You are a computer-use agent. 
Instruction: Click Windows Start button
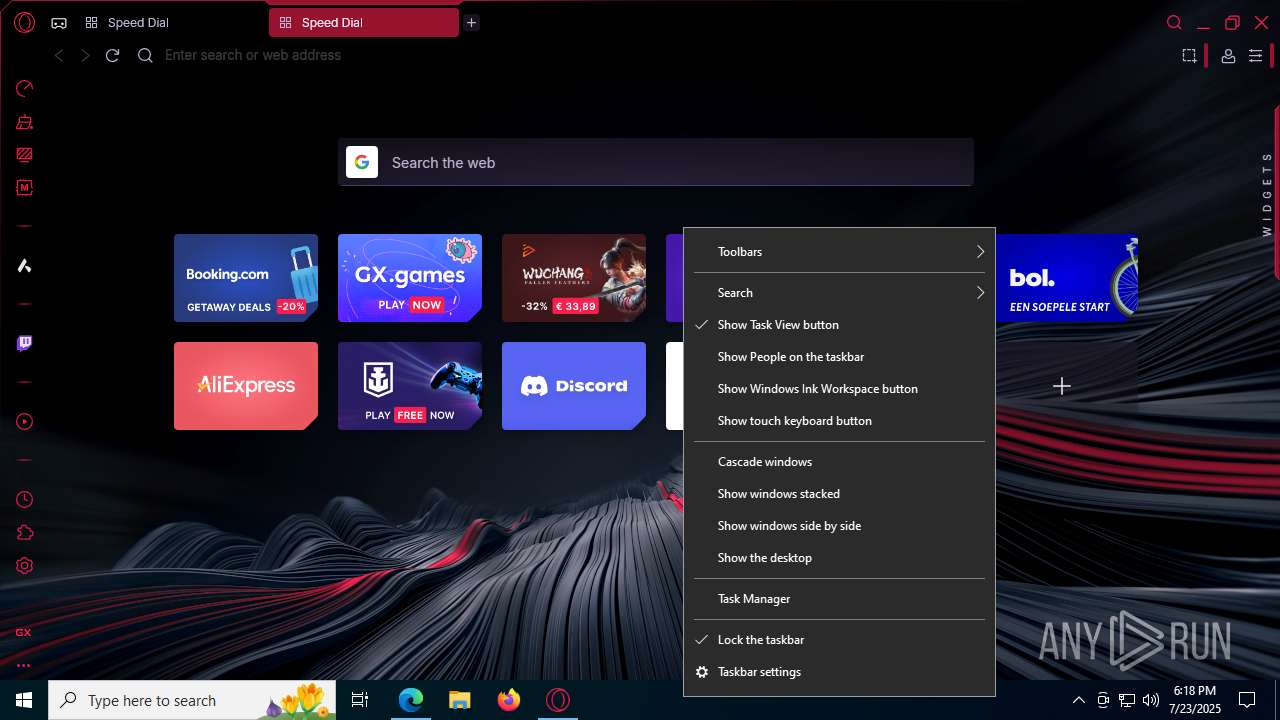[x=24, y=700]
